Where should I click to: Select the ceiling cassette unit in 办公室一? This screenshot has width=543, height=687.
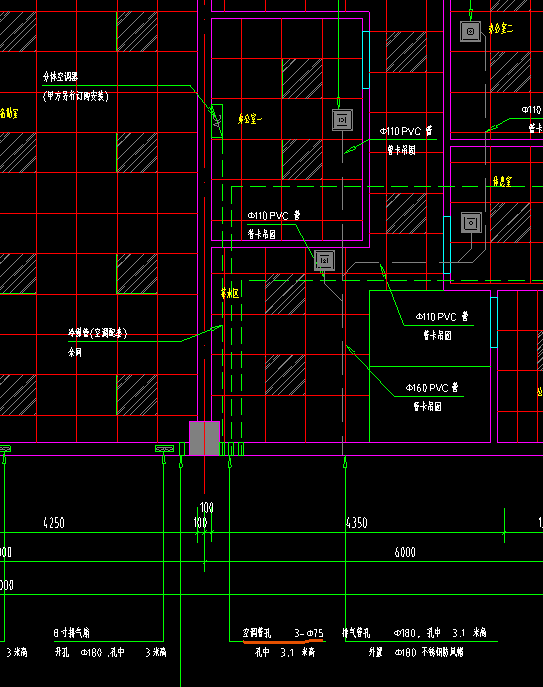click(342, 120)
